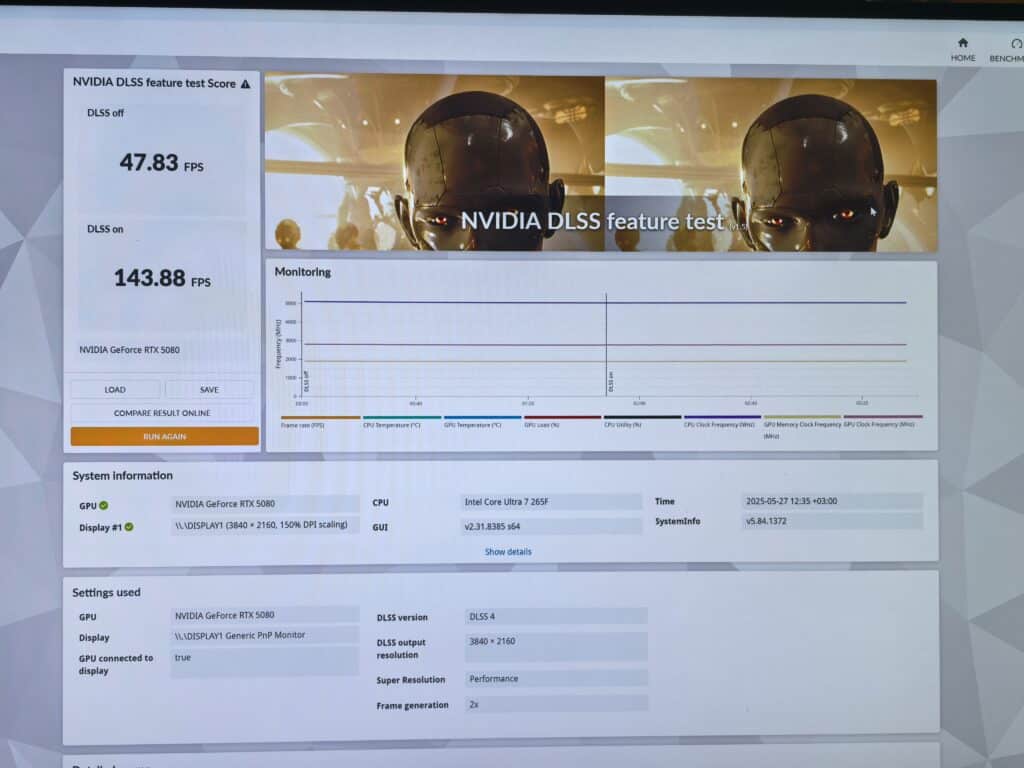Toggle the CPU Clock Frequency legend item
Viewport: 1024px width, 768px height.
(722, 421)
